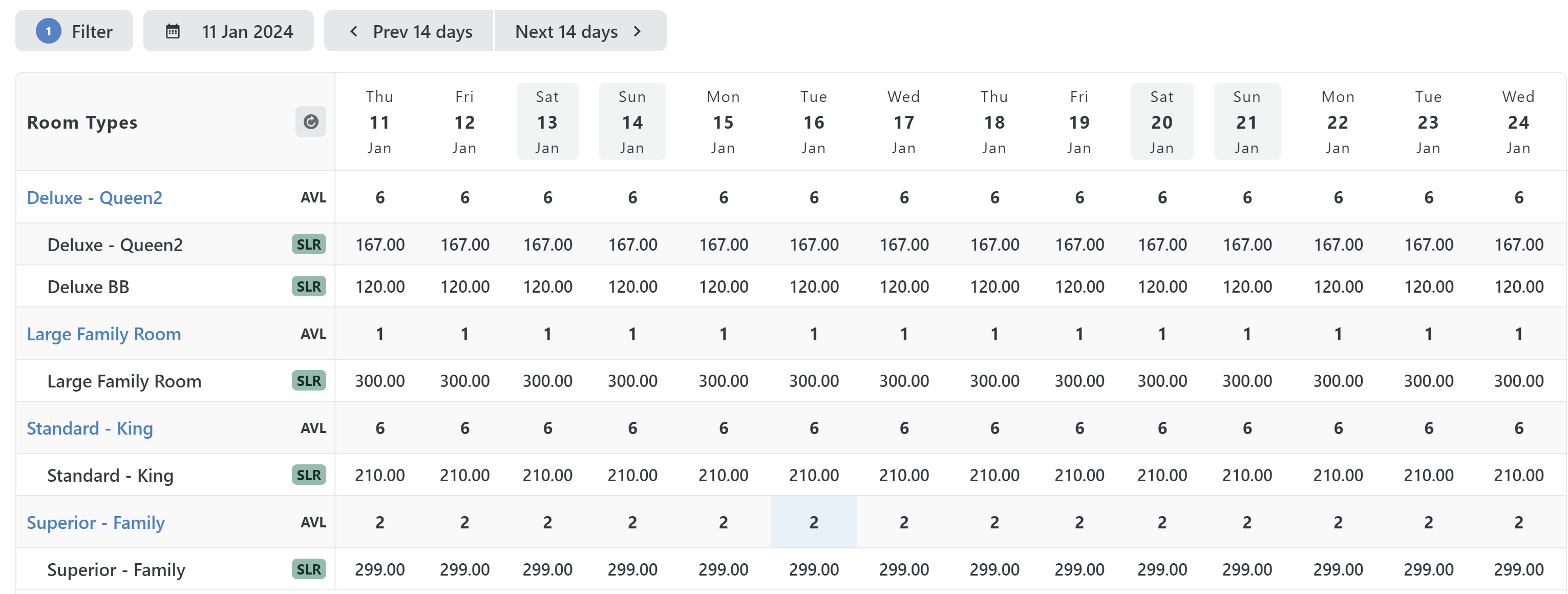Click SLR badge on Standard - King rate
The width and height of the screenshot is (1568, 594).
[x=309, y=475]
